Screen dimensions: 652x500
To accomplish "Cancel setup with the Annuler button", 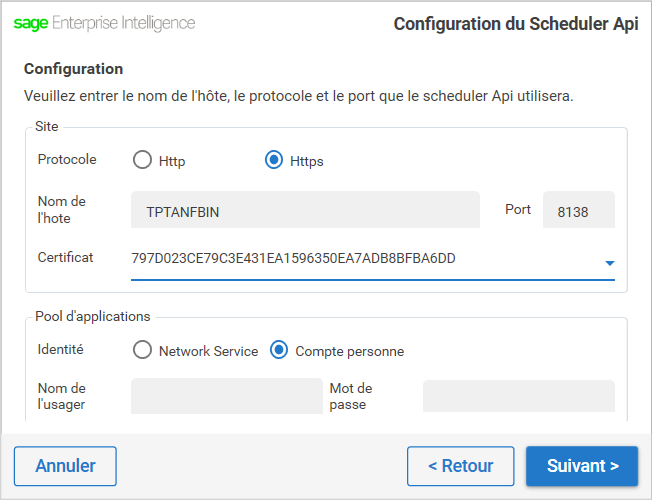I will 65,466.
